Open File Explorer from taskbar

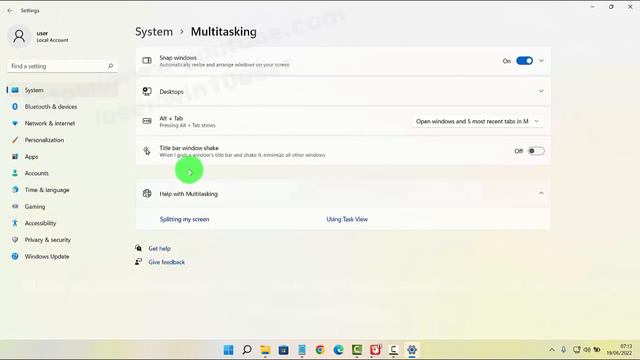[265, 350]
